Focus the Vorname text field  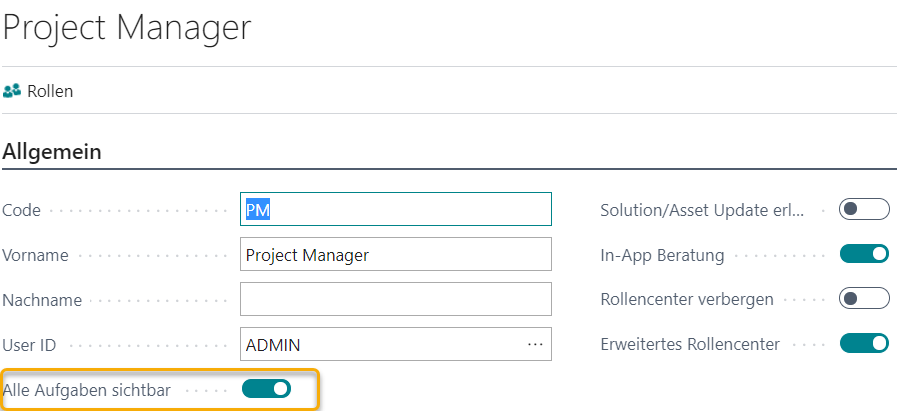pos(396,255)
